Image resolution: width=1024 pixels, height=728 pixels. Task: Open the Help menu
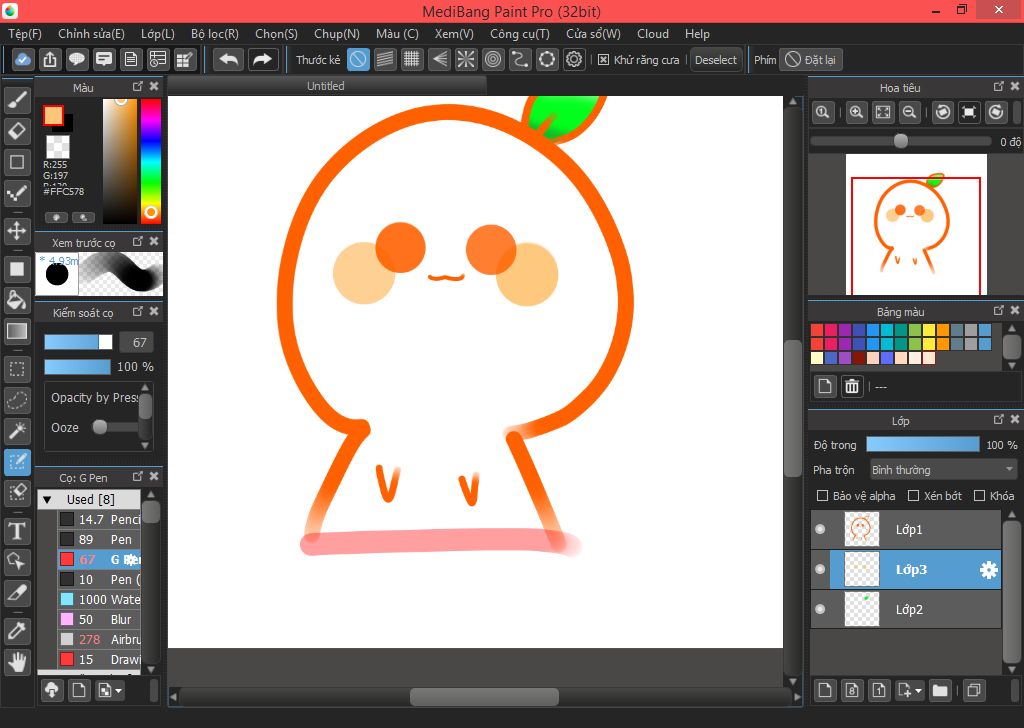point(697,33)
